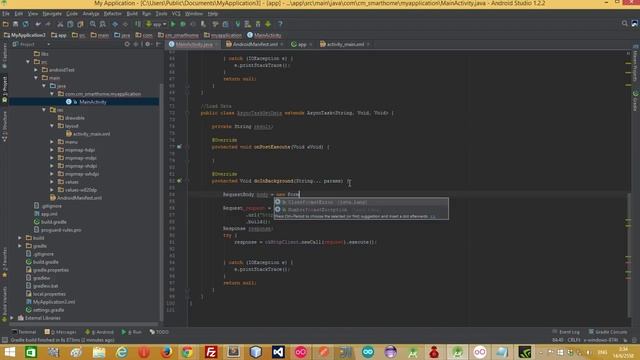This screenshot has height=360, width=640.
Task: Open the app run configuration dropdown
Action: tap(156, 24)
